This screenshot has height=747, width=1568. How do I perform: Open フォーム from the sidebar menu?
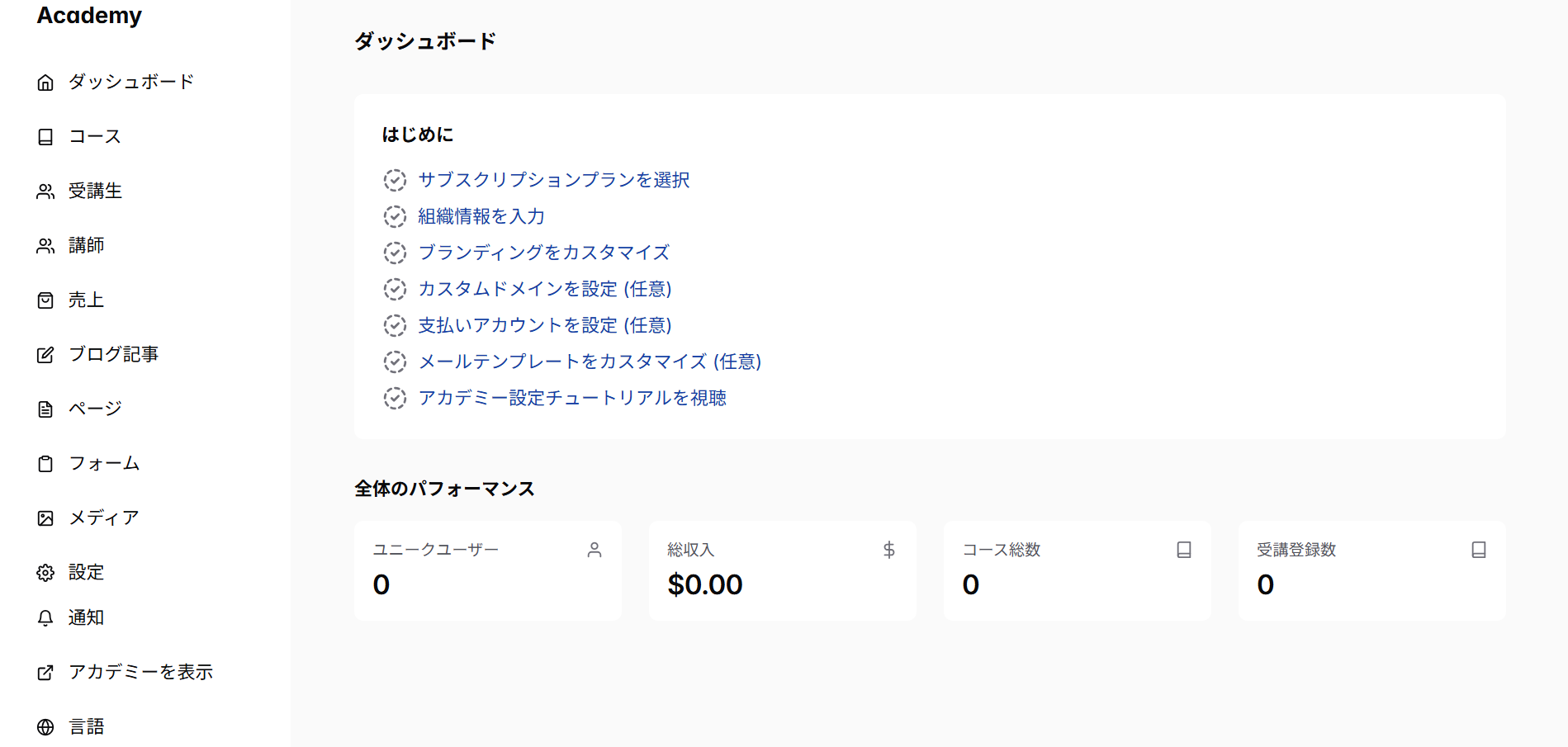[x=105, y=463]
